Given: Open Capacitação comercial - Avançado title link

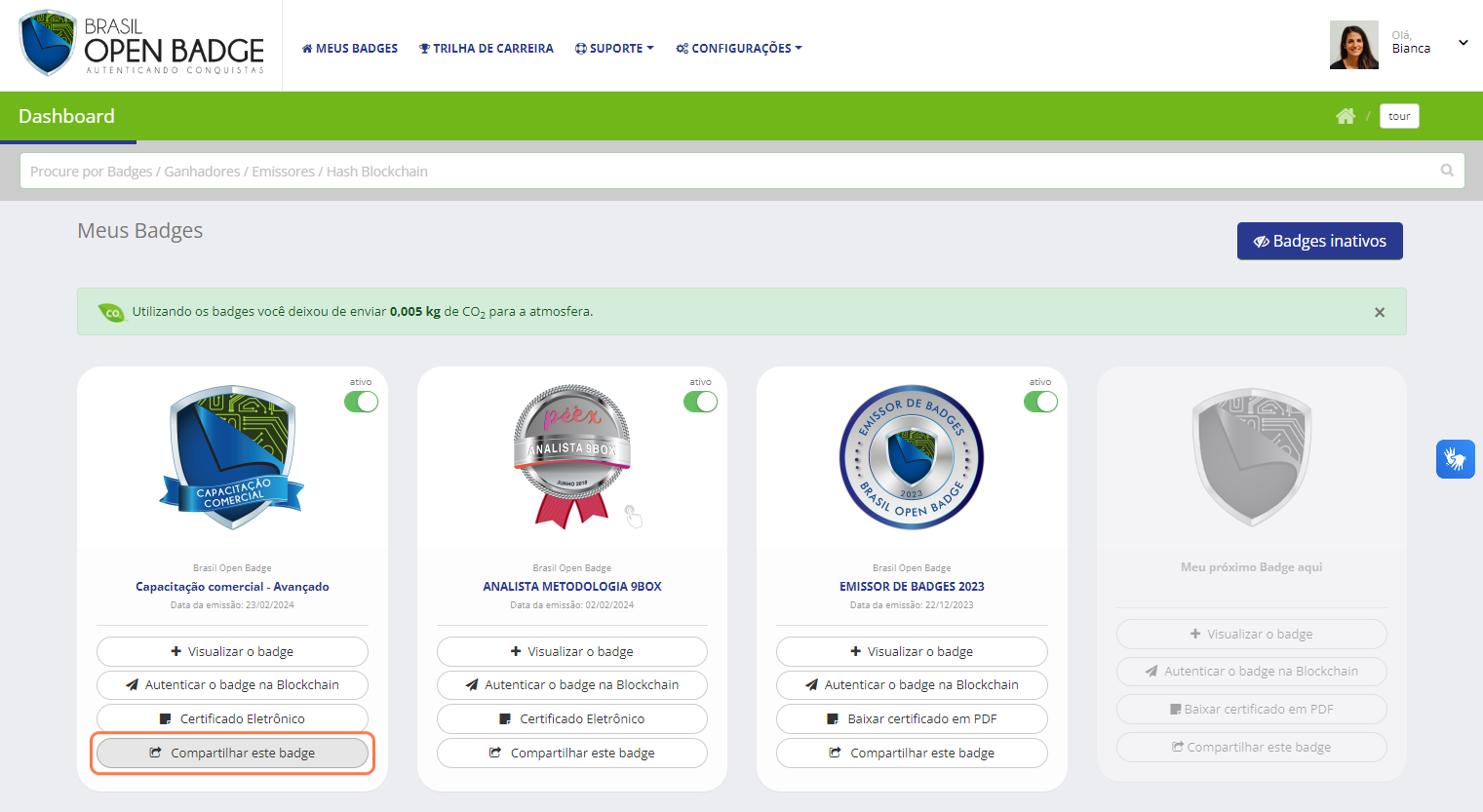Looking at the screenshot, I should [232, 586].
